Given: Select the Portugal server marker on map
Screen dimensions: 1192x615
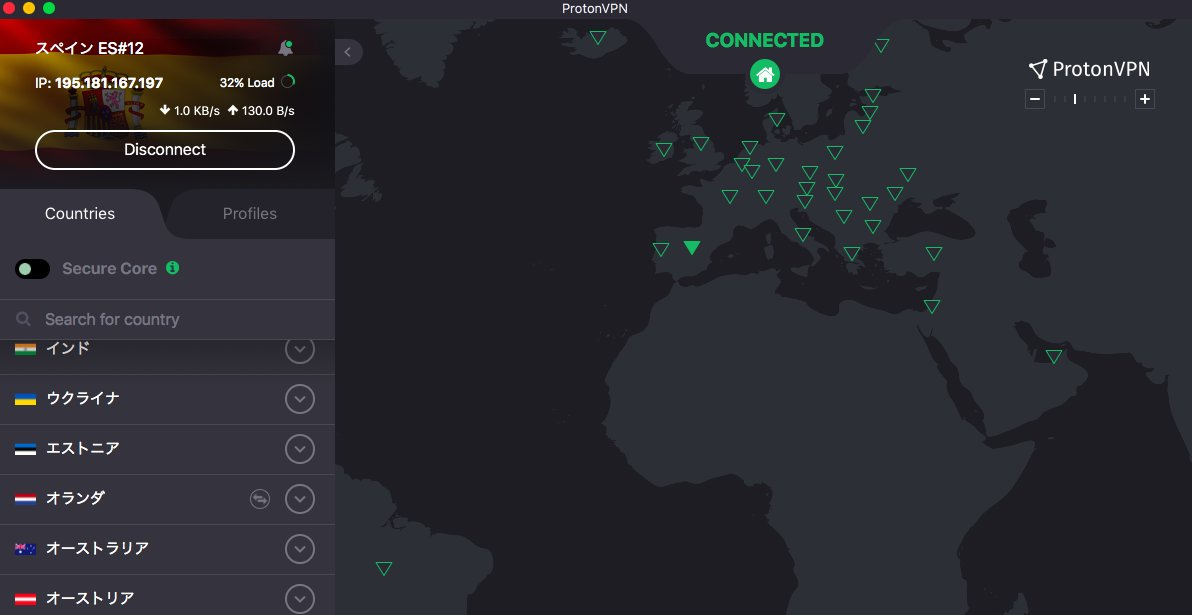Looking at the screenshot, I should pos(661,249).
